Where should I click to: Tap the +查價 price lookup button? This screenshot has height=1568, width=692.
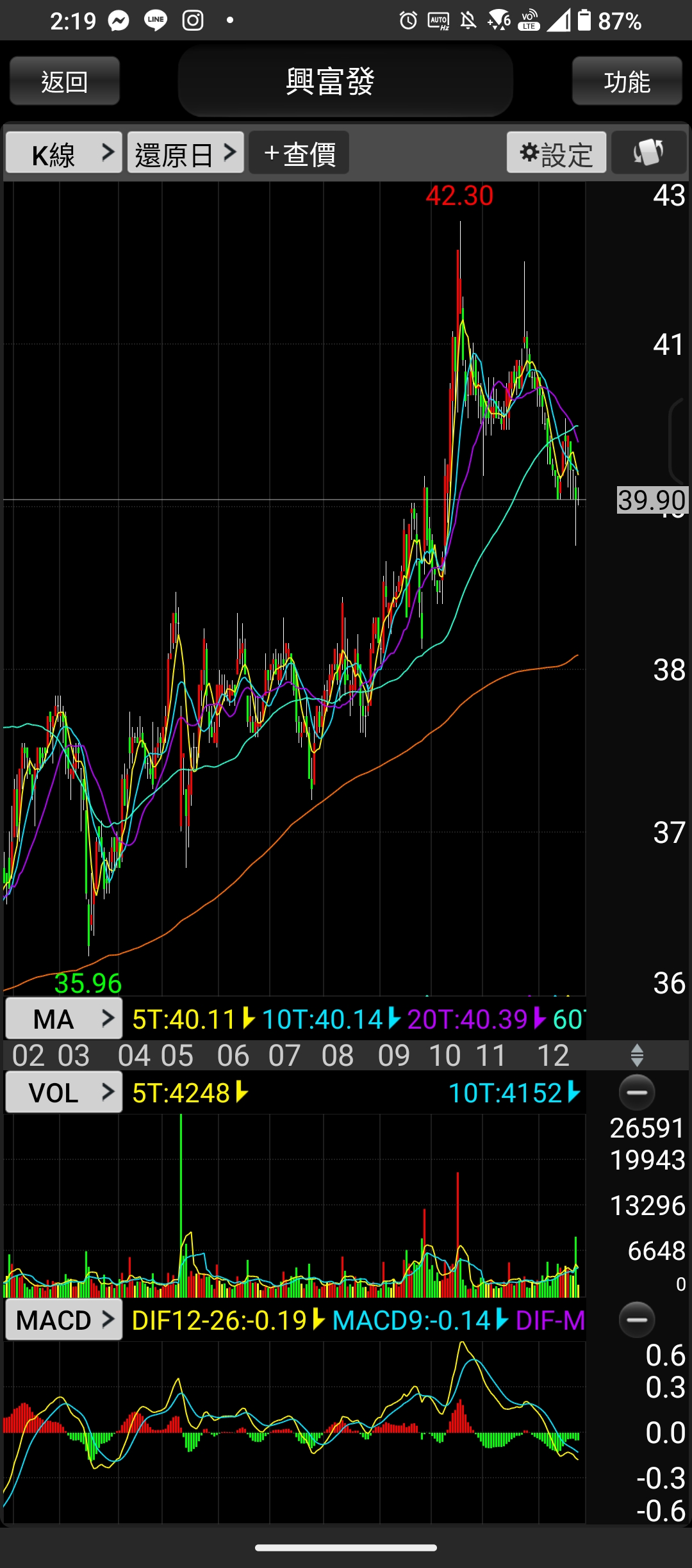point(299,153)
